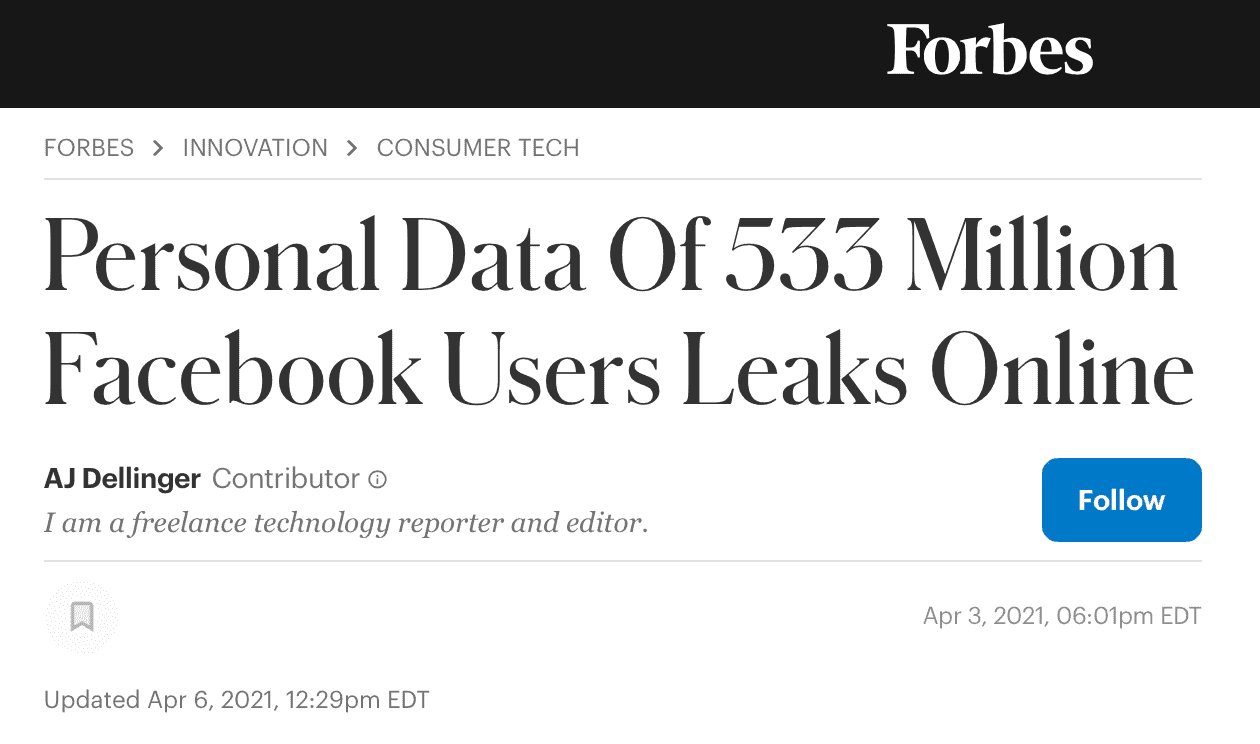The width and height of the screenshot is (1260, 744).
Task: Click the Contributor label next to author
Action: 286,479
